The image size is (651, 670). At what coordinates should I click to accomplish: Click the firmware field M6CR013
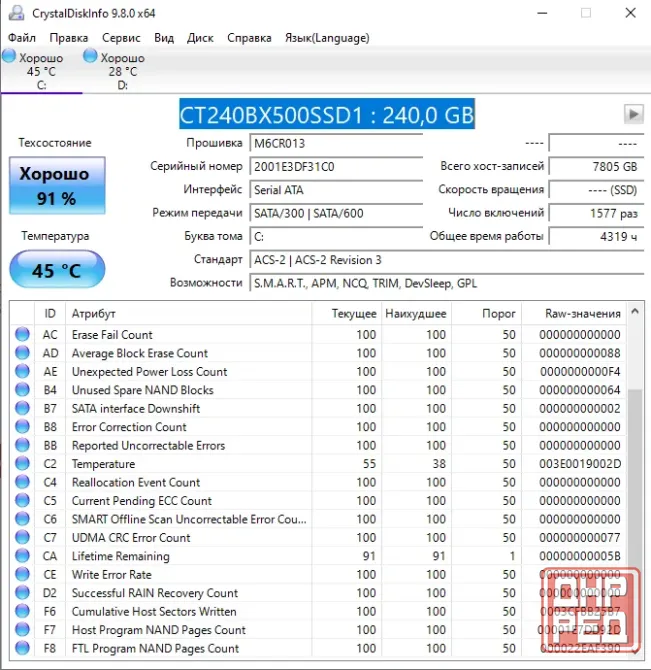click(x=336, y=143)
